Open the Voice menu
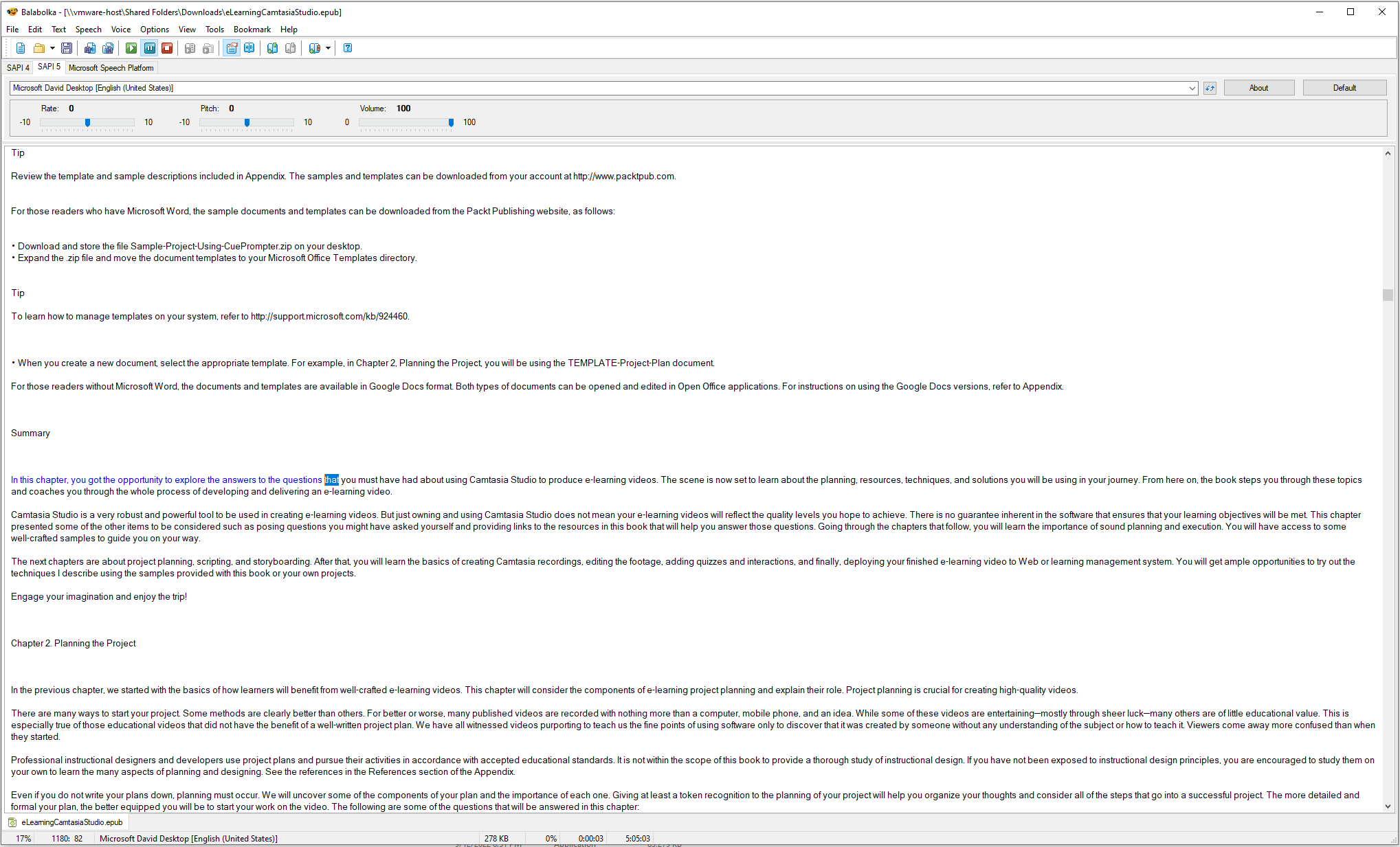 tap(121, 30)
